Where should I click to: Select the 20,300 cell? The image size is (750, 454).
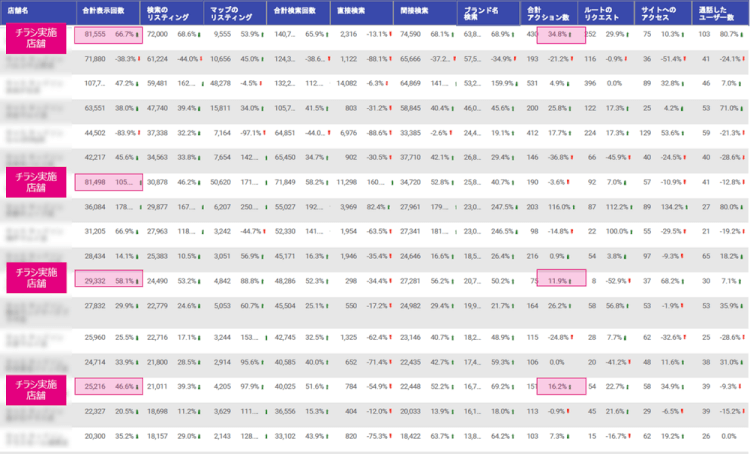pos(95,436)
